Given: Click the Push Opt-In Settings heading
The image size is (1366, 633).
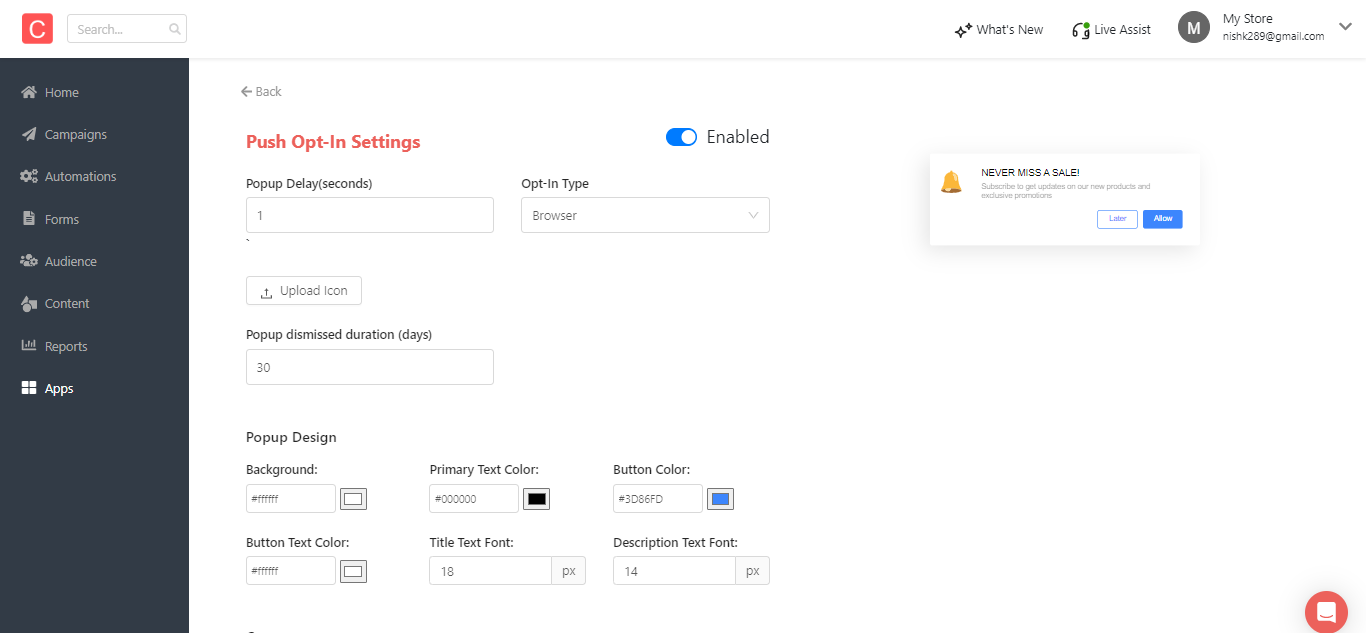Looking at the screenshot, I should tap(333, 142).
